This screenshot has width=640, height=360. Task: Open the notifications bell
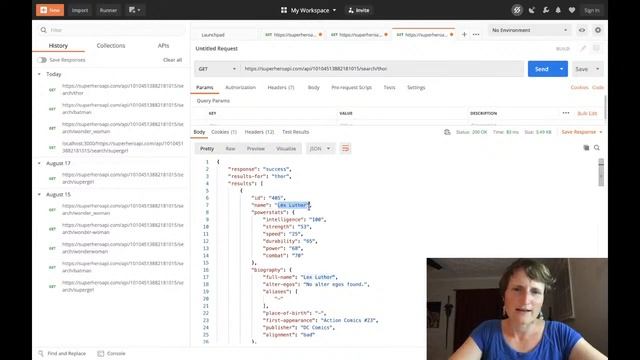point(558,10)
